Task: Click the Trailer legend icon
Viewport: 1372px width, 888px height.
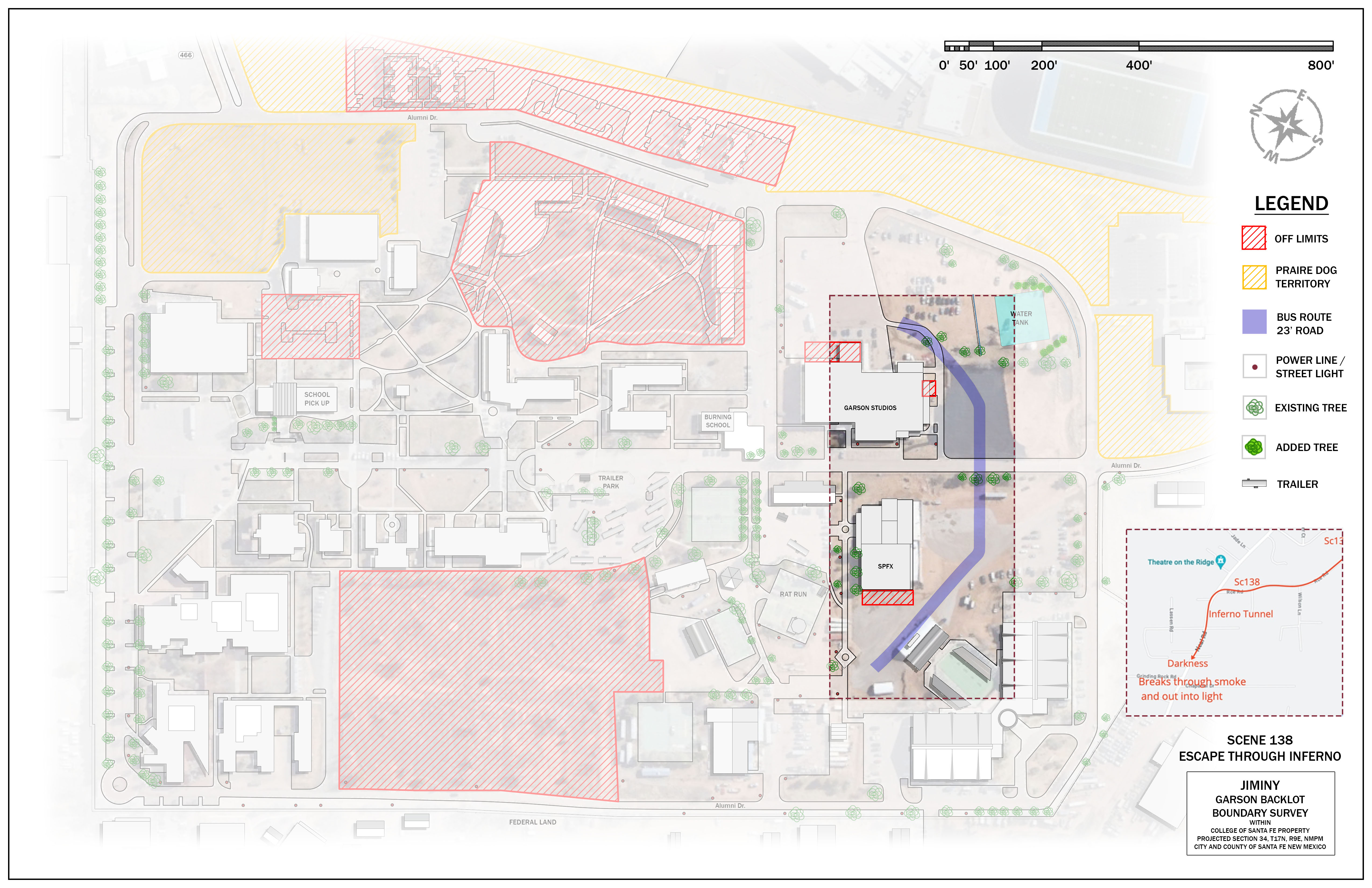Action: tap(1254, 483)
